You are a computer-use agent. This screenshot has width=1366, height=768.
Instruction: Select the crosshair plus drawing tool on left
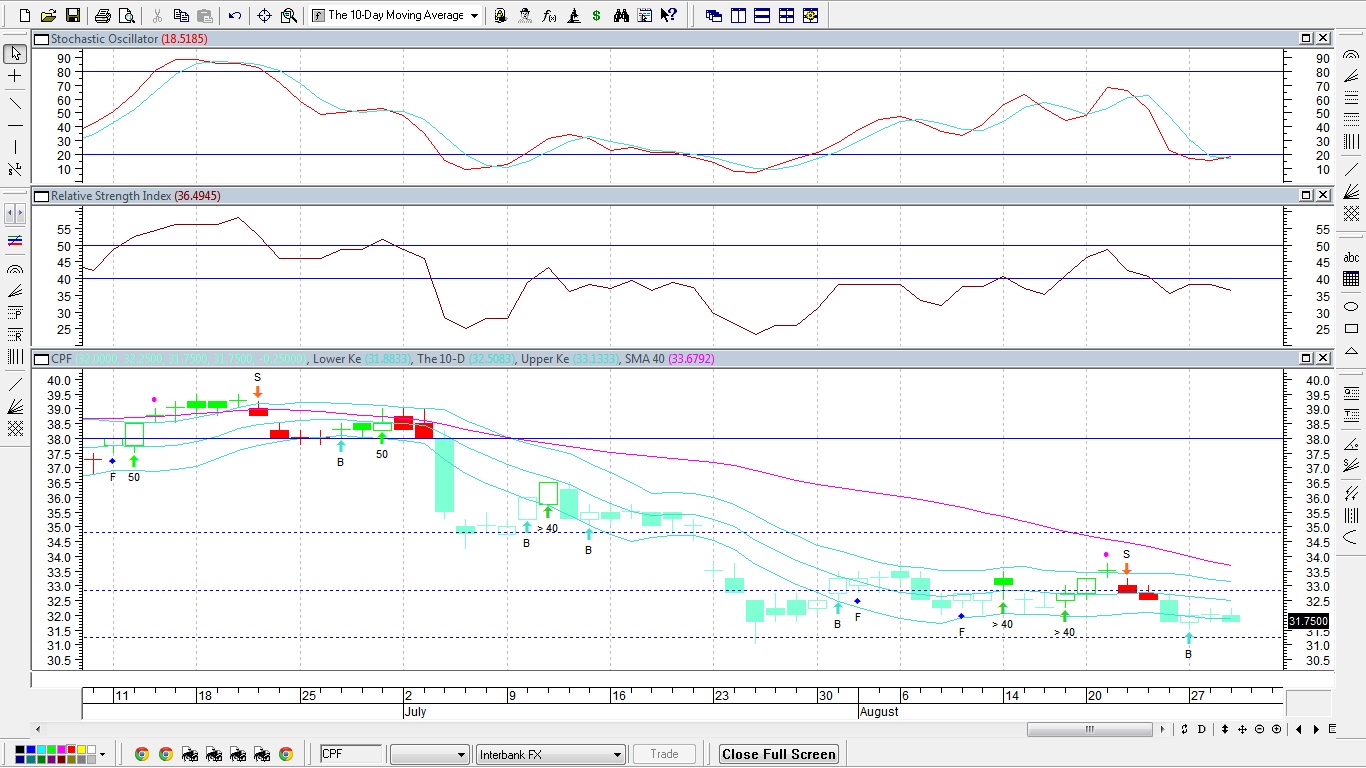pos(15,76)
